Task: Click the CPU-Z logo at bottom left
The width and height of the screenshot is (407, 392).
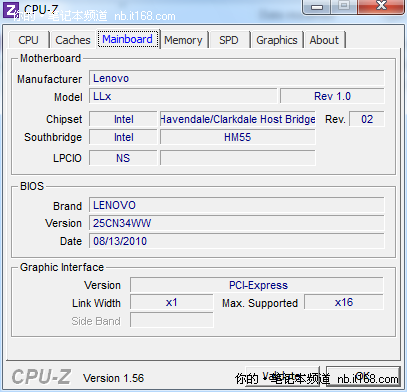Action: (x=41, y=377)
